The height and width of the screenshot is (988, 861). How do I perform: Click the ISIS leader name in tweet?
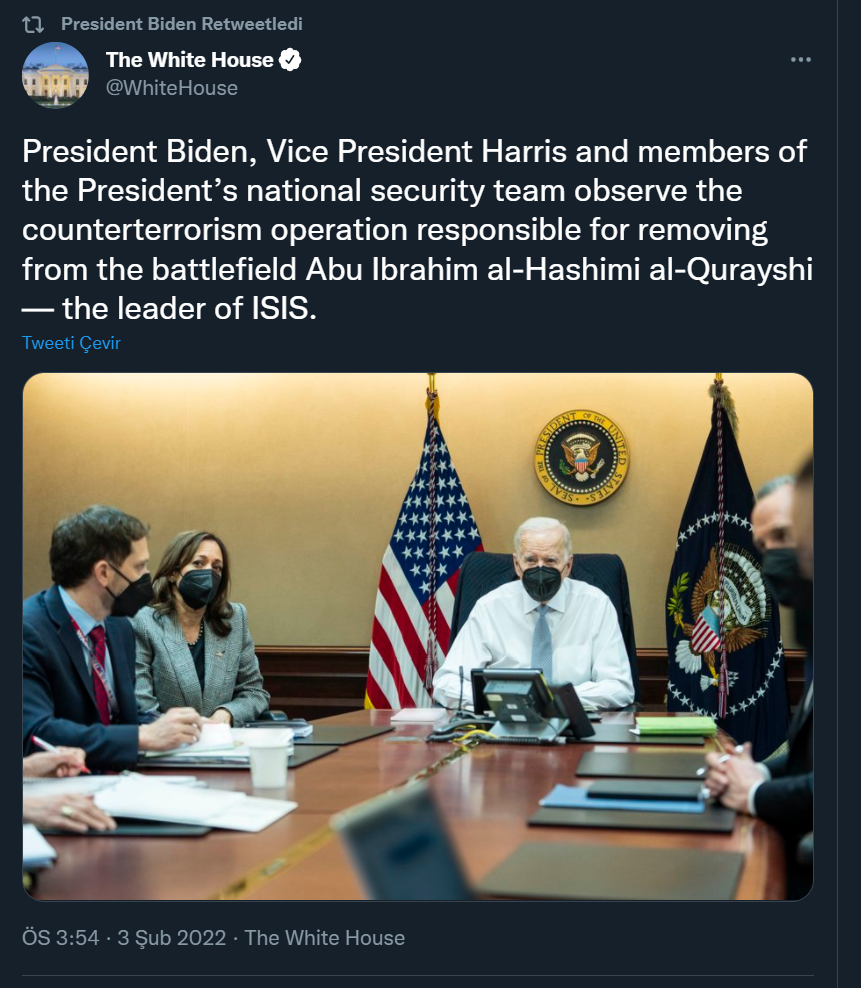coord(559,270)
